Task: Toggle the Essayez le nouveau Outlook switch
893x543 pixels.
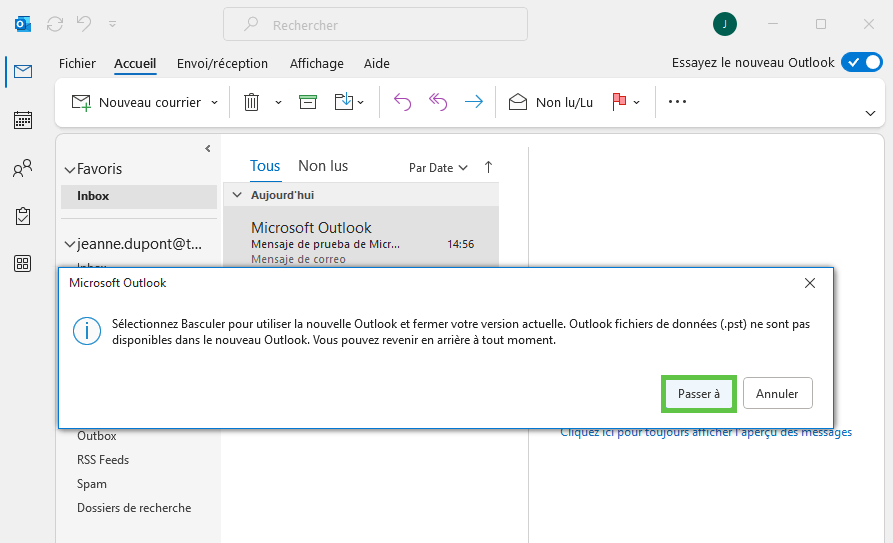Action: coord(862,62)
